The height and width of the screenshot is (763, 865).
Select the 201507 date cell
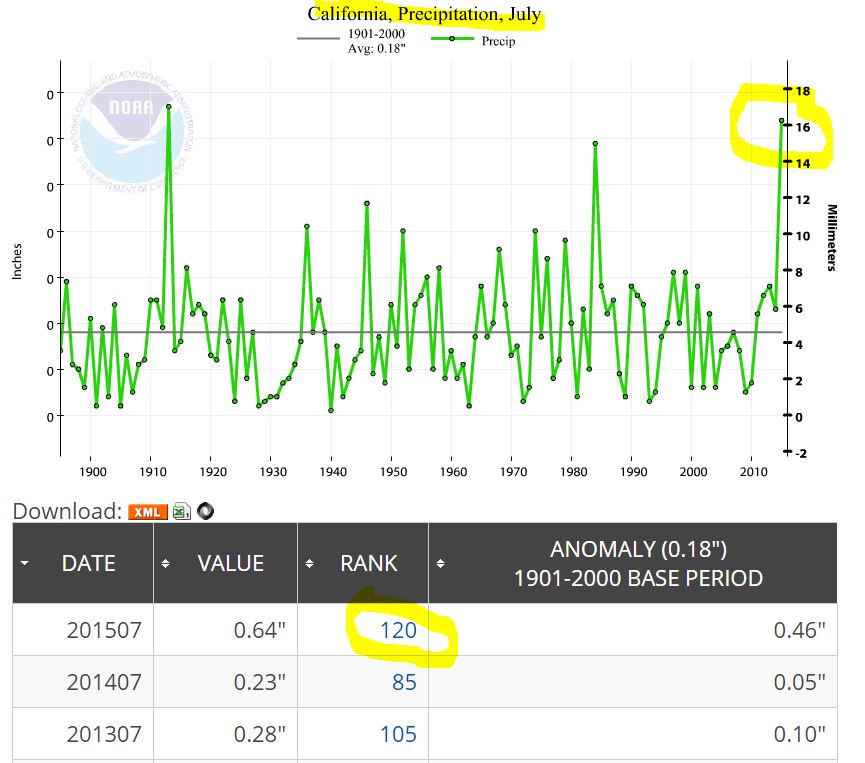coord(104,630)
